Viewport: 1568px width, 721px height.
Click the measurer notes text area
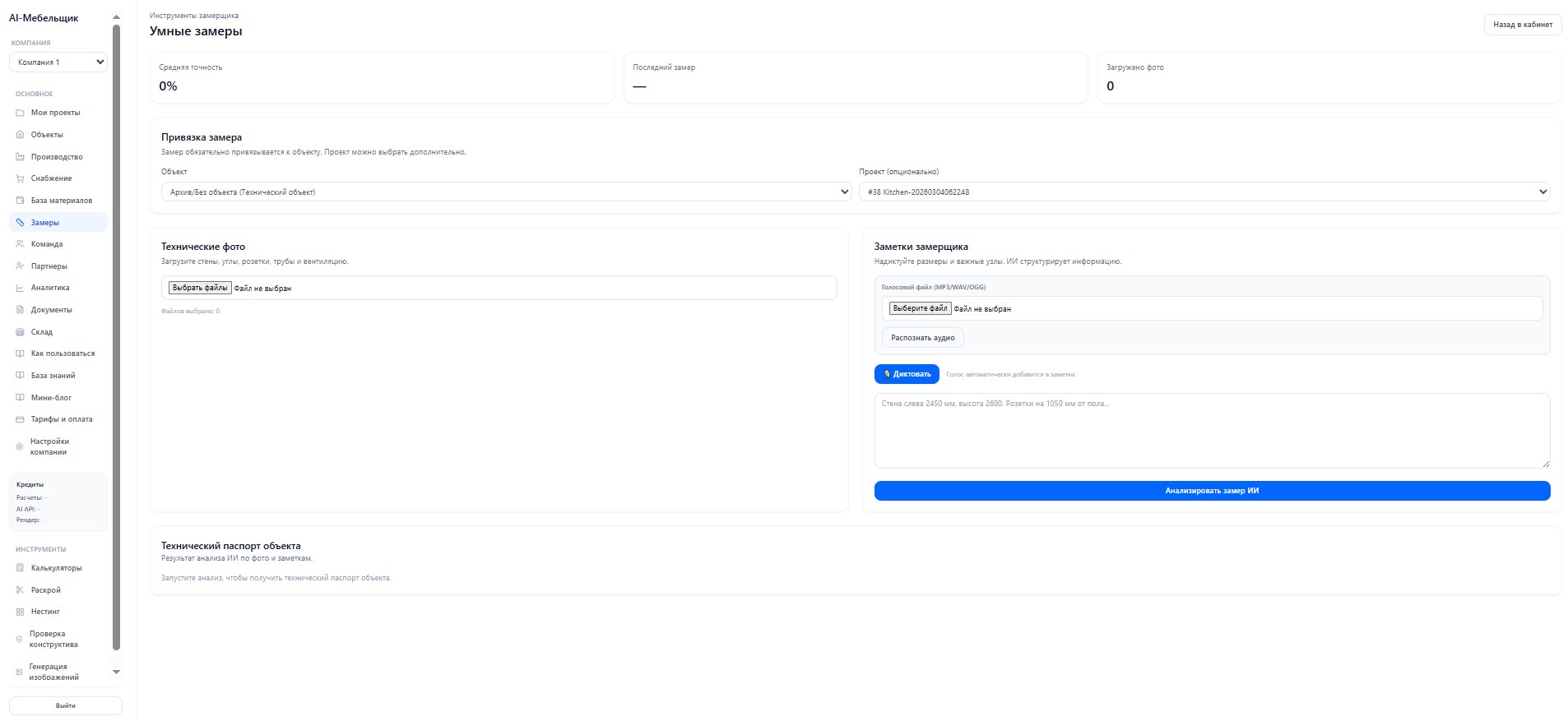click(x=1211, y=431)
